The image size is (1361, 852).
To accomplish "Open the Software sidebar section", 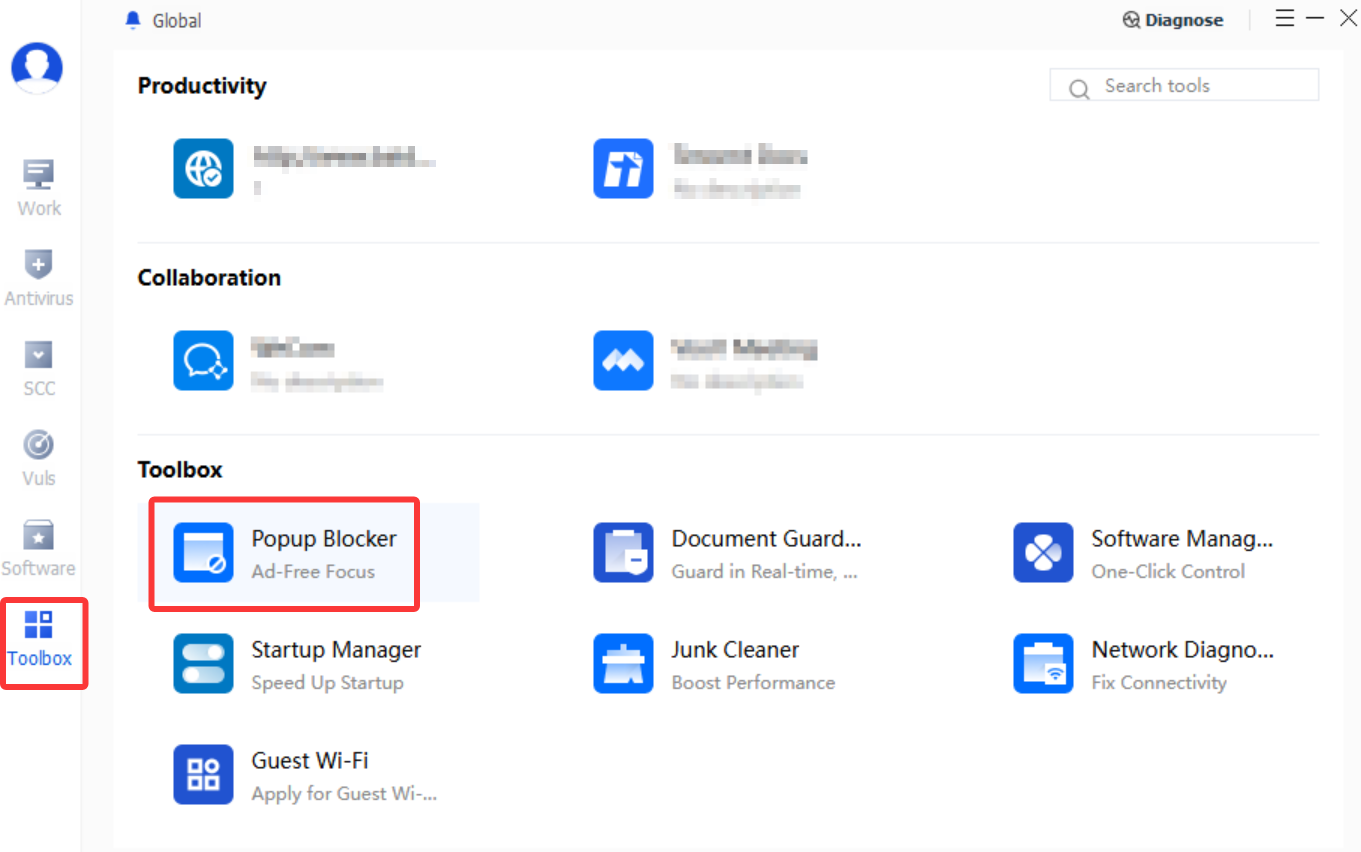I will 39,548.
